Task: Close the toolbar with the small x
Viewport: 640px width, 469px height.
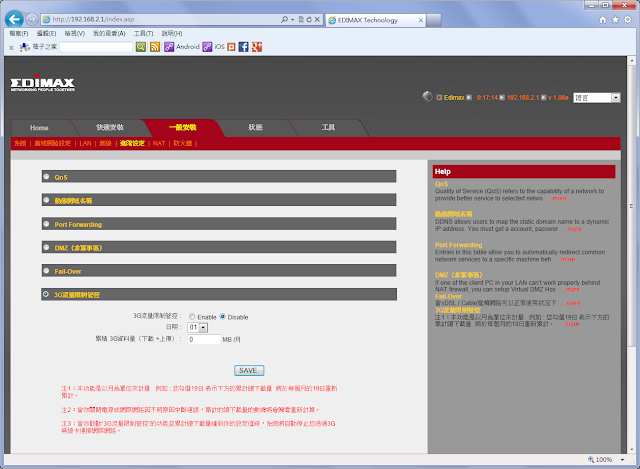Action: 11,48
